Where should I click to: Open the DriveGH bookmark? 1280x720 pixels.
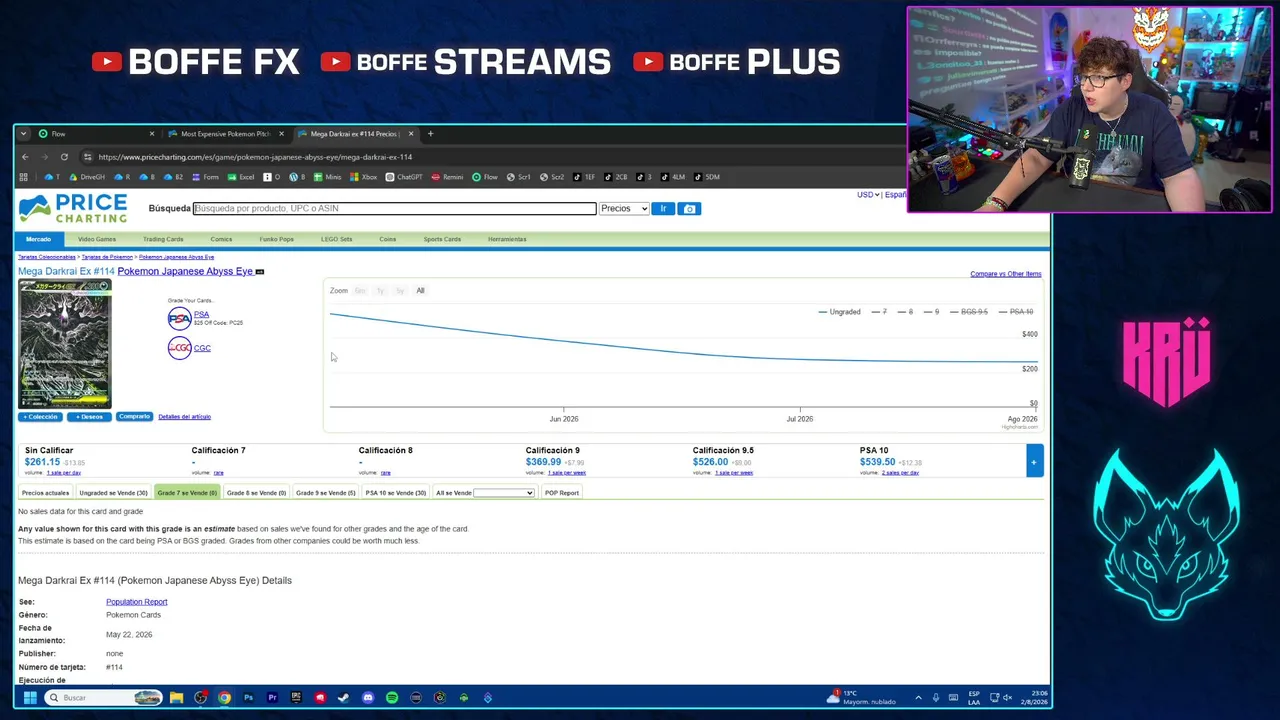[86, 177]
